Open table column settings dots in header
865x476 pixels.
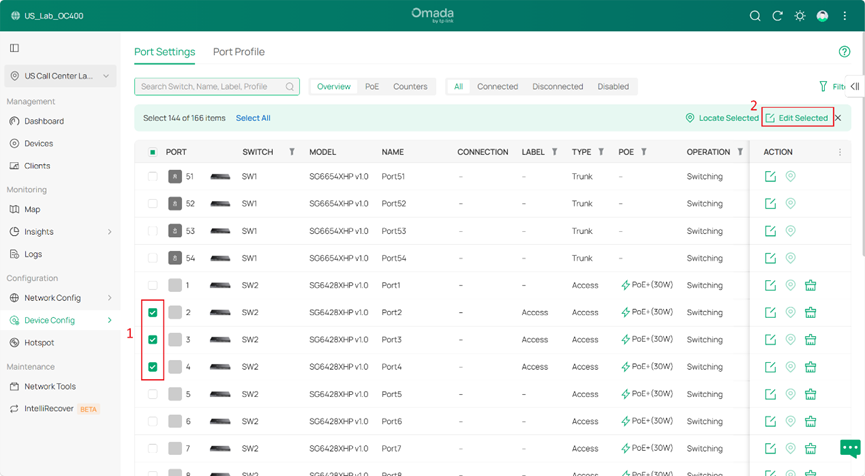pos(840,152)
